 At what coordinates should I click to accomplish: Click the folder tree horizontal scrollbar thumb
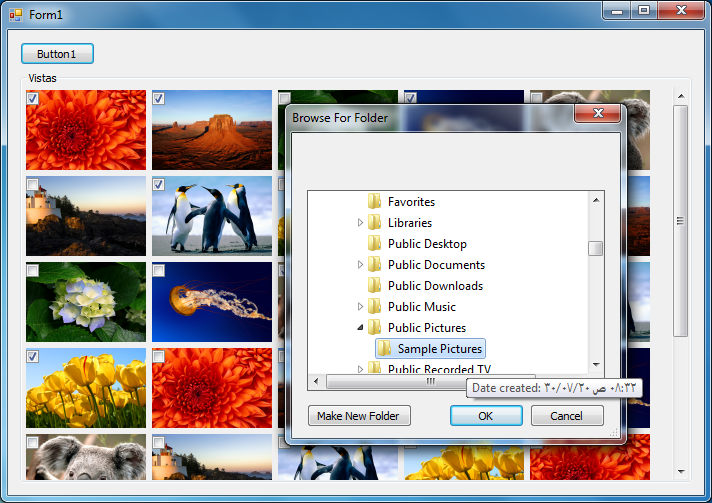tap(430, 381)
